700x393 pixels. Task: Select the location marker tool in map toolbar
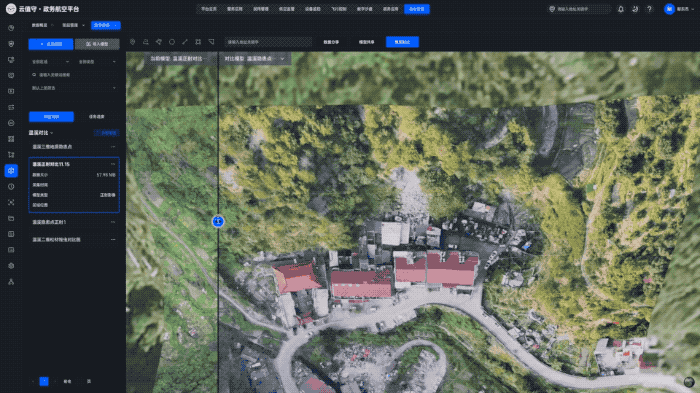coord(133,42)
